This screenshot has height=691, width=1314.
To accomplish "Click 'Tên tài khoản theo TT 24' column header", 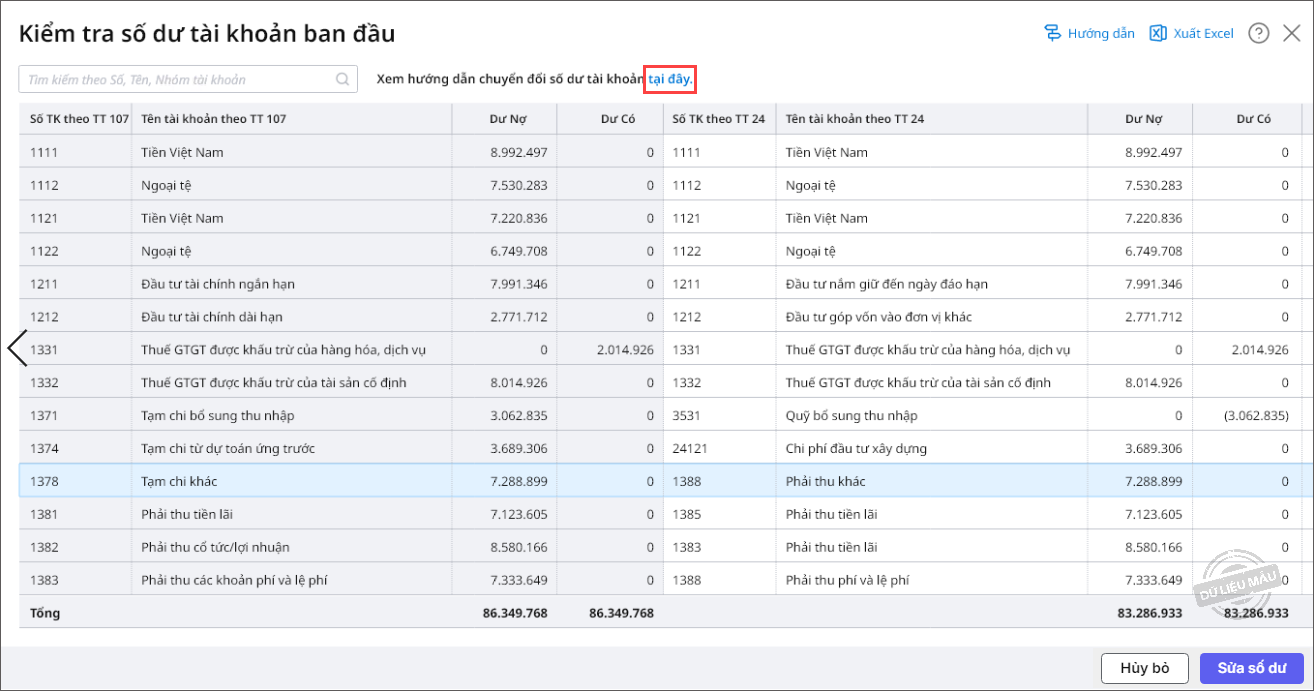I will [855, 119].
